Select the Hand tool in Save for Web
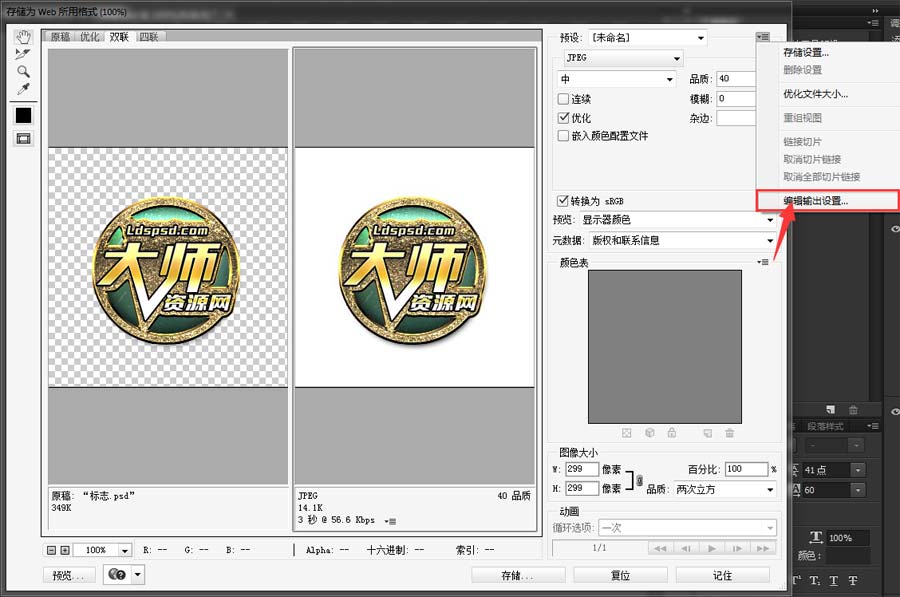 [23, 38]
